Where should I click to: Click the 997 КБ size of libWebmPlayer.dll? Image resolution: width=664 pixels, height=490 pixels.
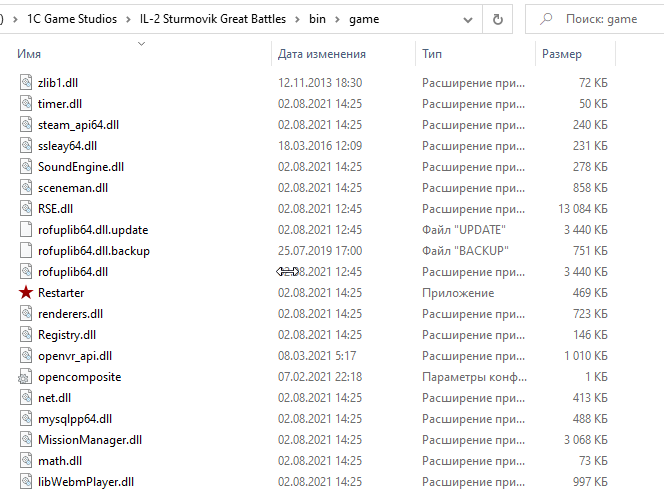[590, 482]
